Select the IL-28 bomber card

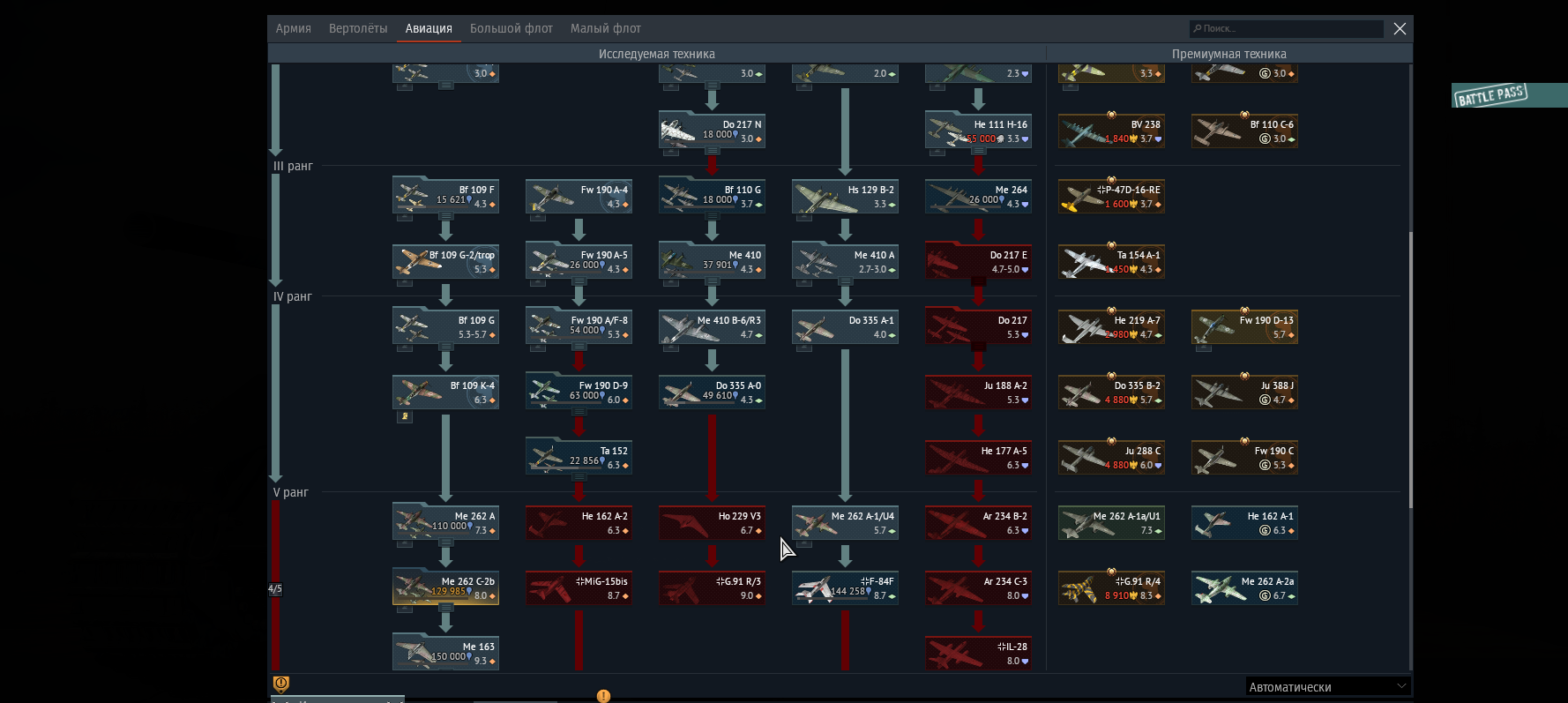coord(978,654)
